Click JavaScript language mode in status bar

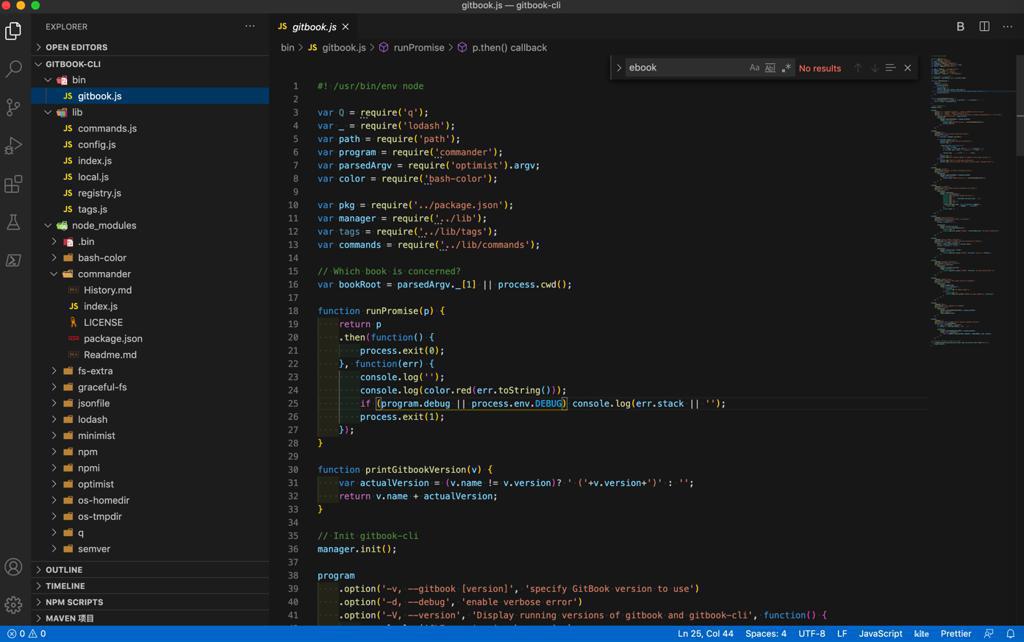click(x=880, y=634)
